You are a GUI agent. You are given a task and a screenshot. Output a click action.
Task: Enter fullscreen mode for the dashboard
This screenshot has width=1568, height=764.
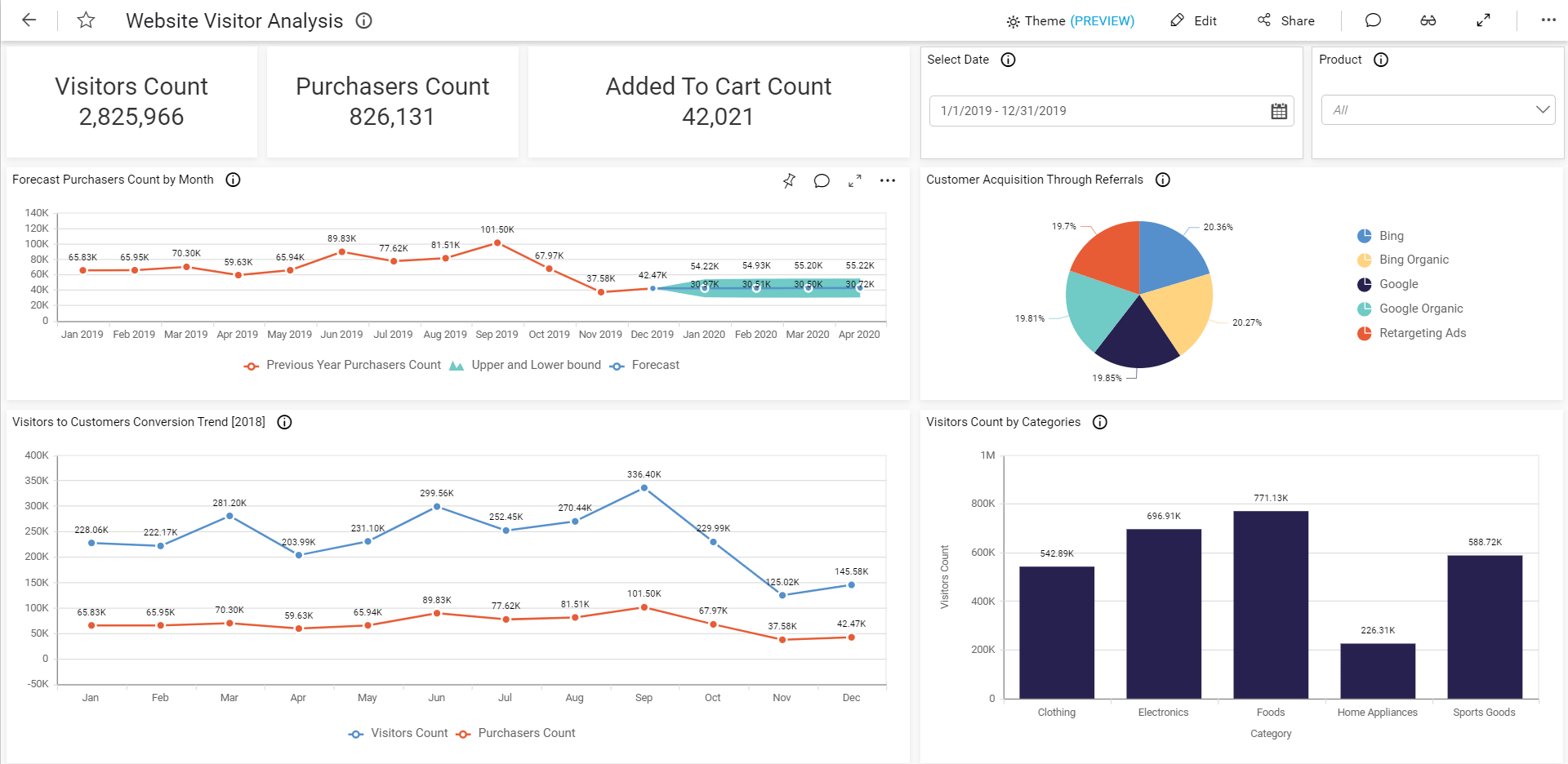click(1483, 20)
